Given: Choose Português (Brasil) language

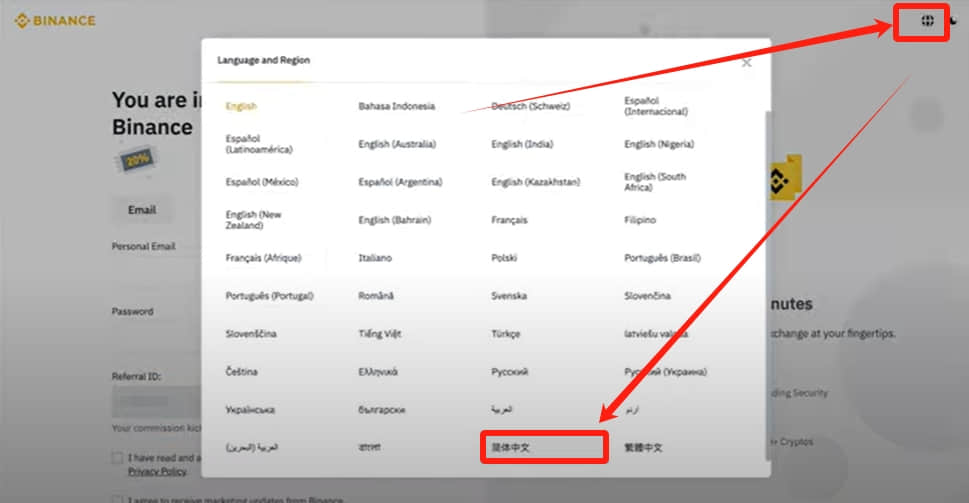Looking at the screenshot, I should [x=662, y=258].
